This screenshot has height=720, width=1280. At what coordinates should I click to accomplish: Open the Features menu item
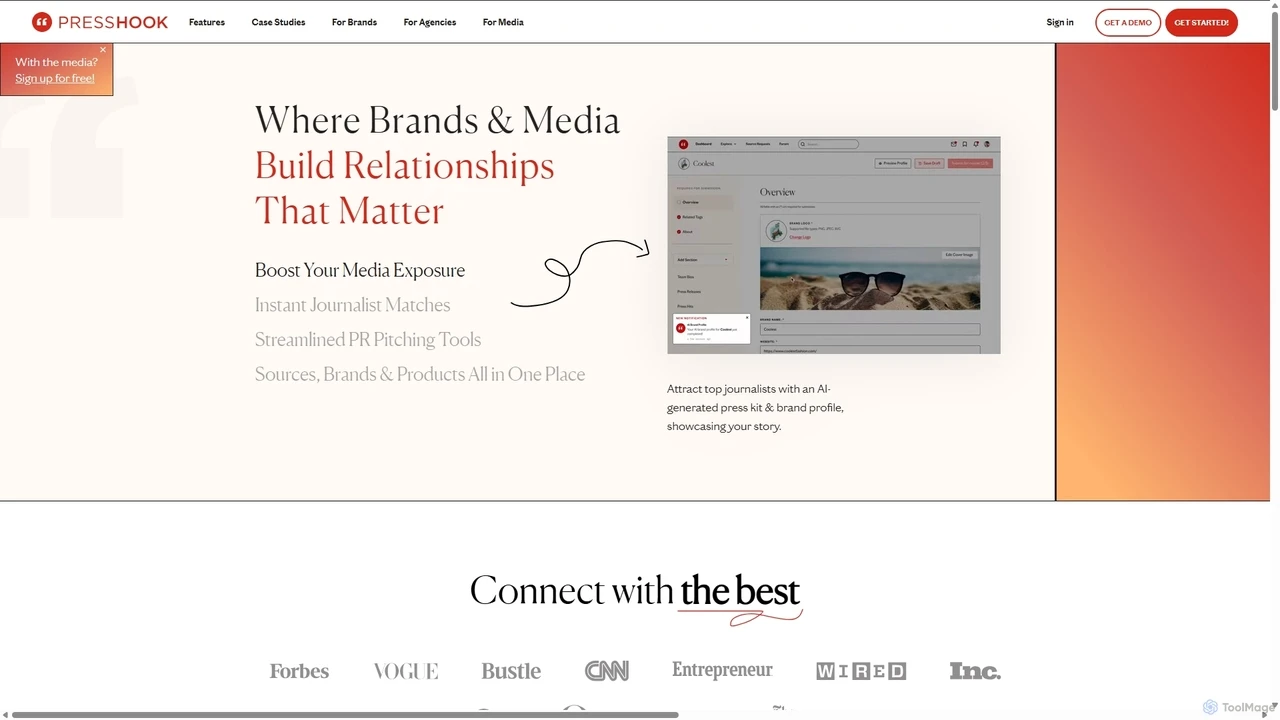(x=207, y=22)
